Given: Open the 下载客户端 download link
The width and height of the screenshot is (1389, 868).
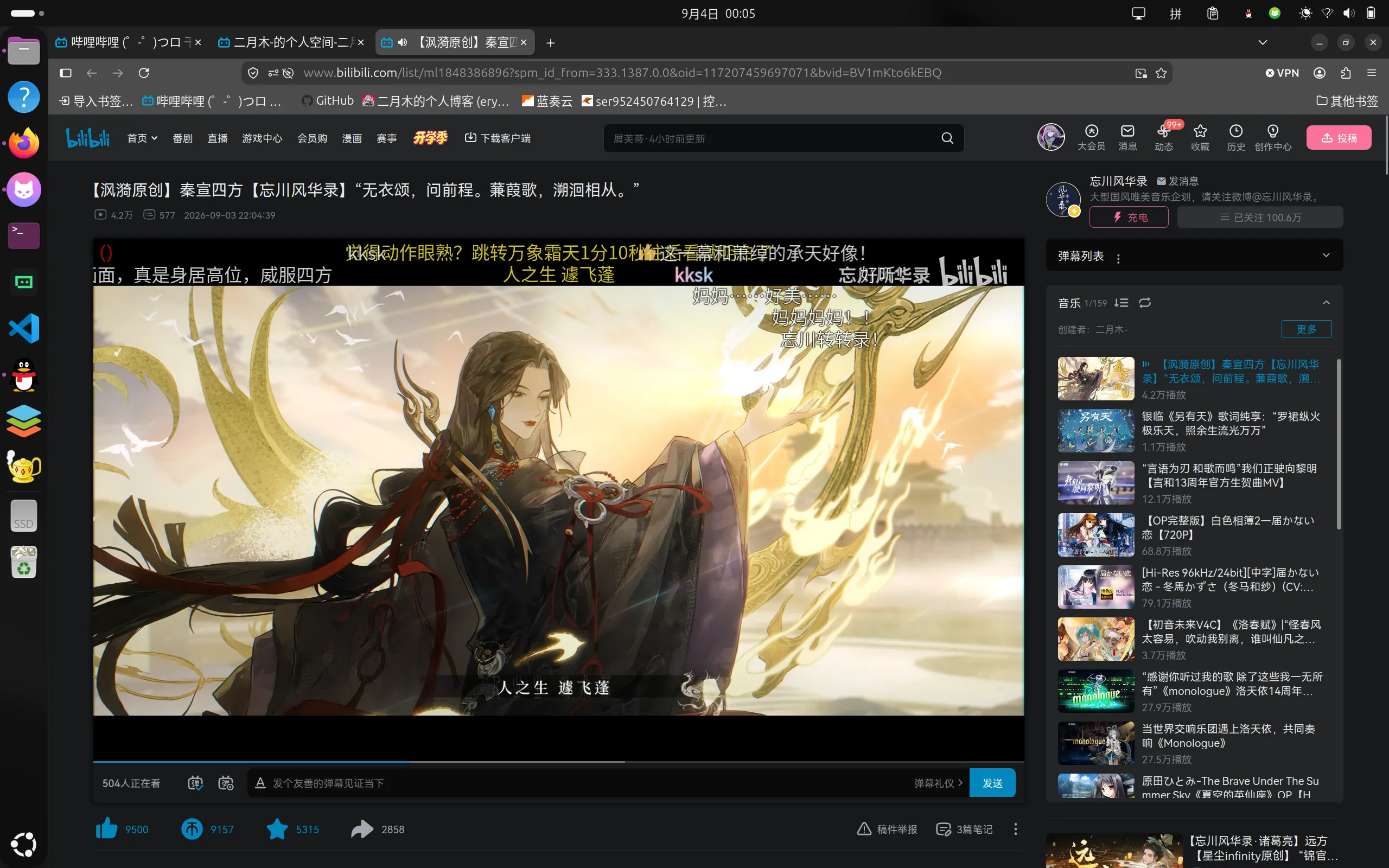Looking at the screenshot, I should [x=497, y=138].
